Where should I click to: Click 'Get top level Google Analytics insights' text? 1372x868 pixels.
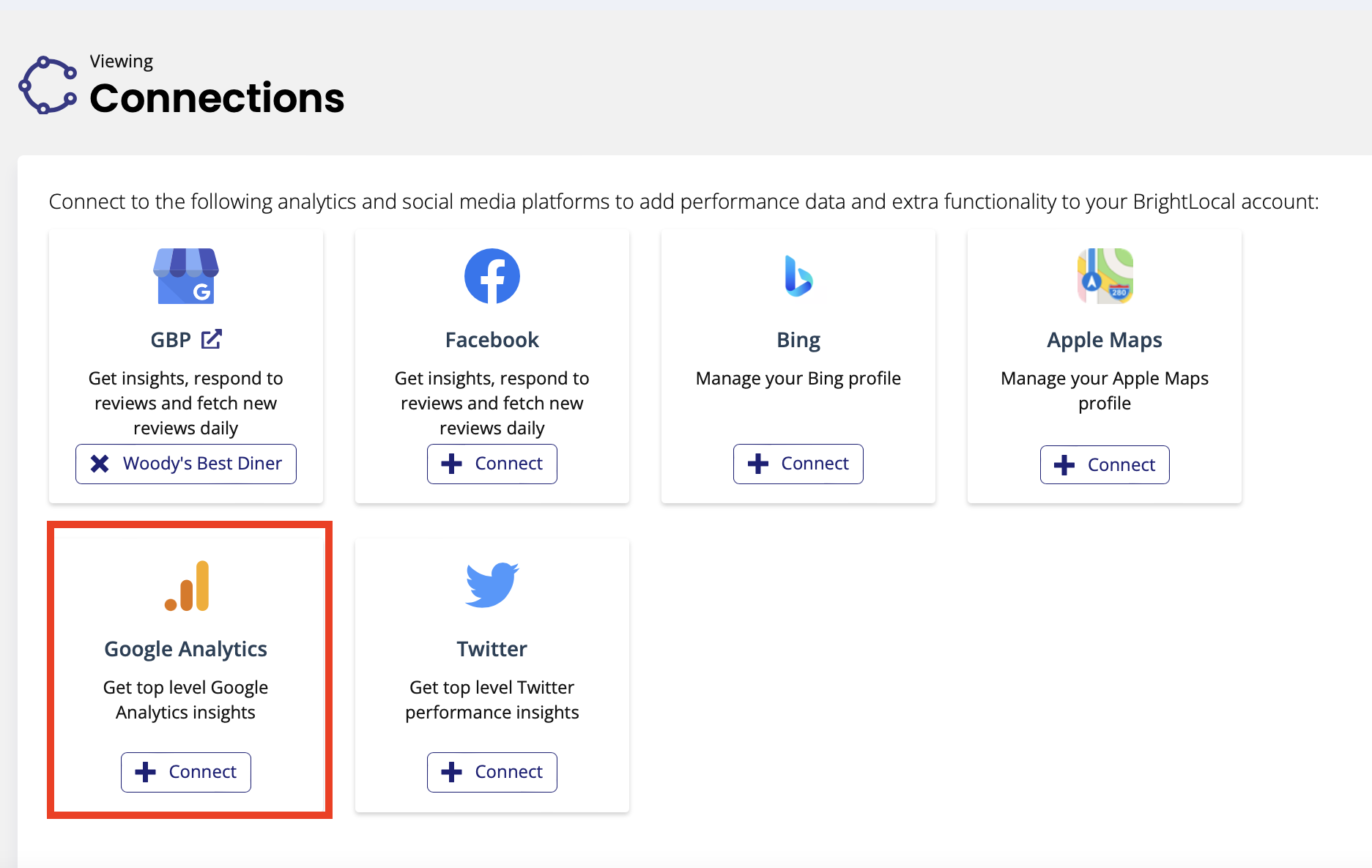coord(186,700)
